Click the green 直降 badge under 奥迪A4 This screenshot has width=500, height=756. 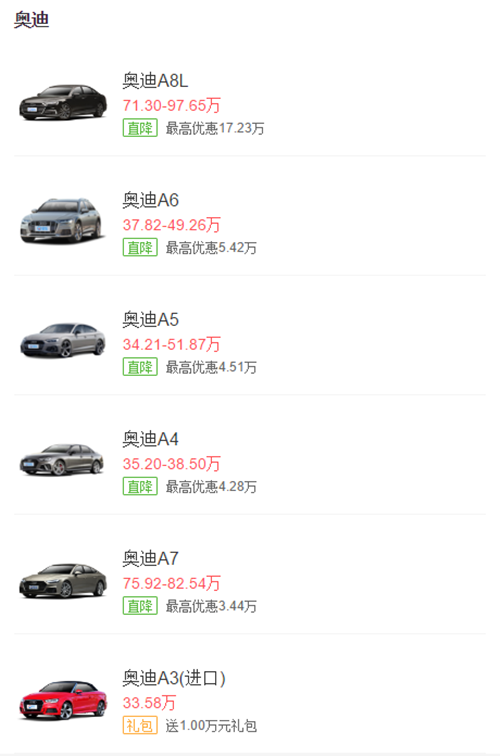(x=140, y=486)
